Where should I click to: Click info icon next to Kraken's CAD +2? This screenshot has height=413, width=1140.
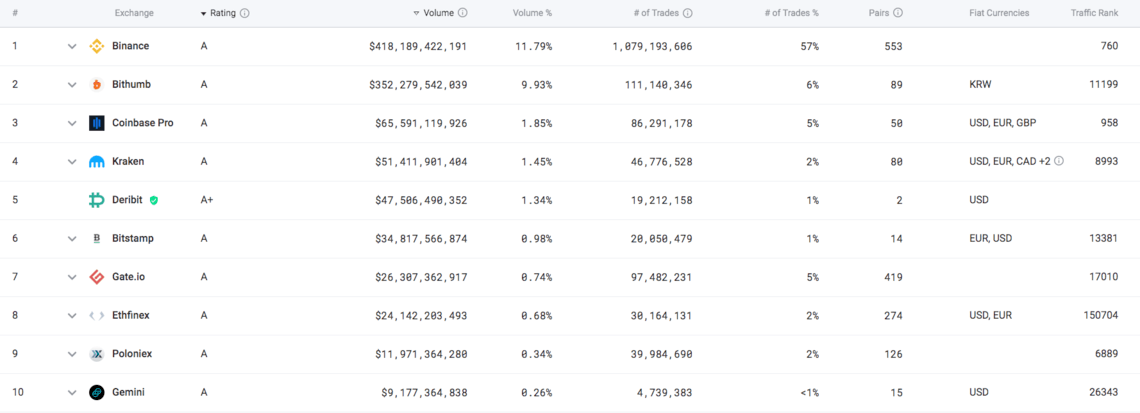tap(1059, 161)
